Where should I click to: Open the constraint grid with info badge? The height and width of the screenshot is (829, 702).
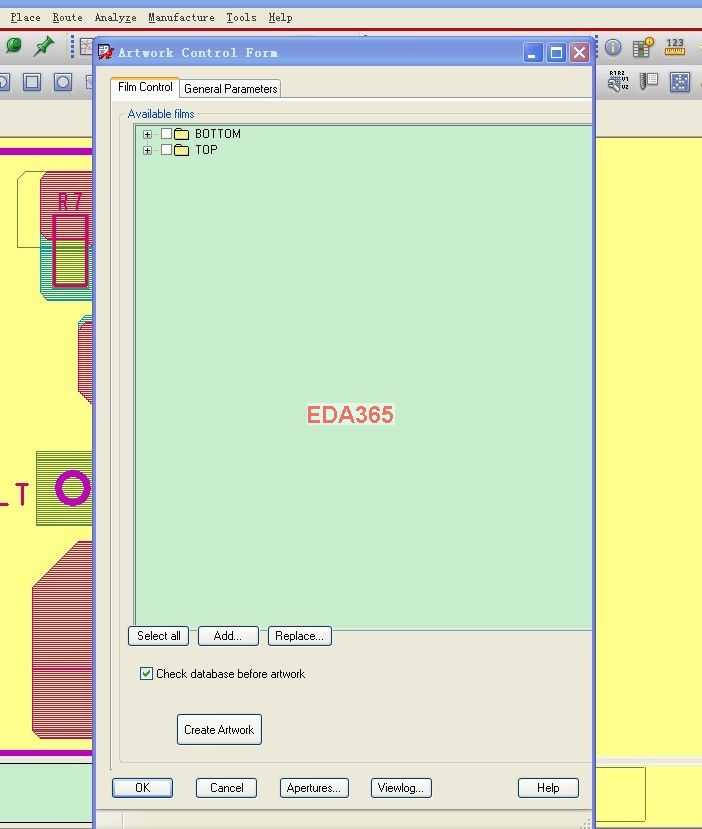(x=643, y=47)
